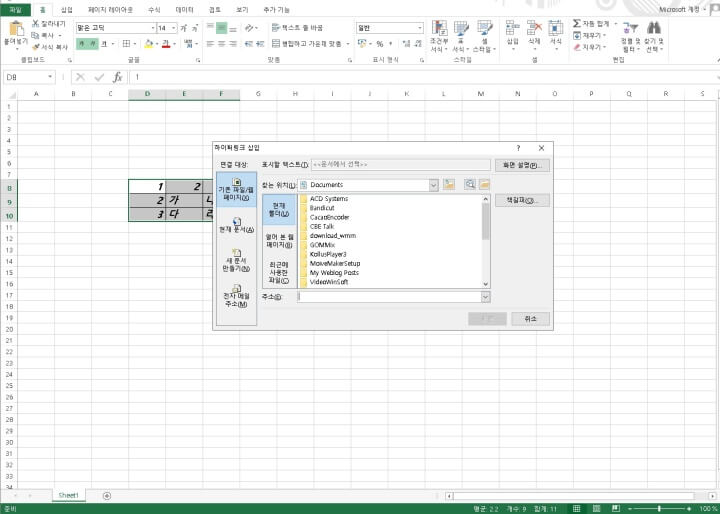Click the cell borders icon
Viewport: 720px width, 514px height.
(x=127, y=44)
